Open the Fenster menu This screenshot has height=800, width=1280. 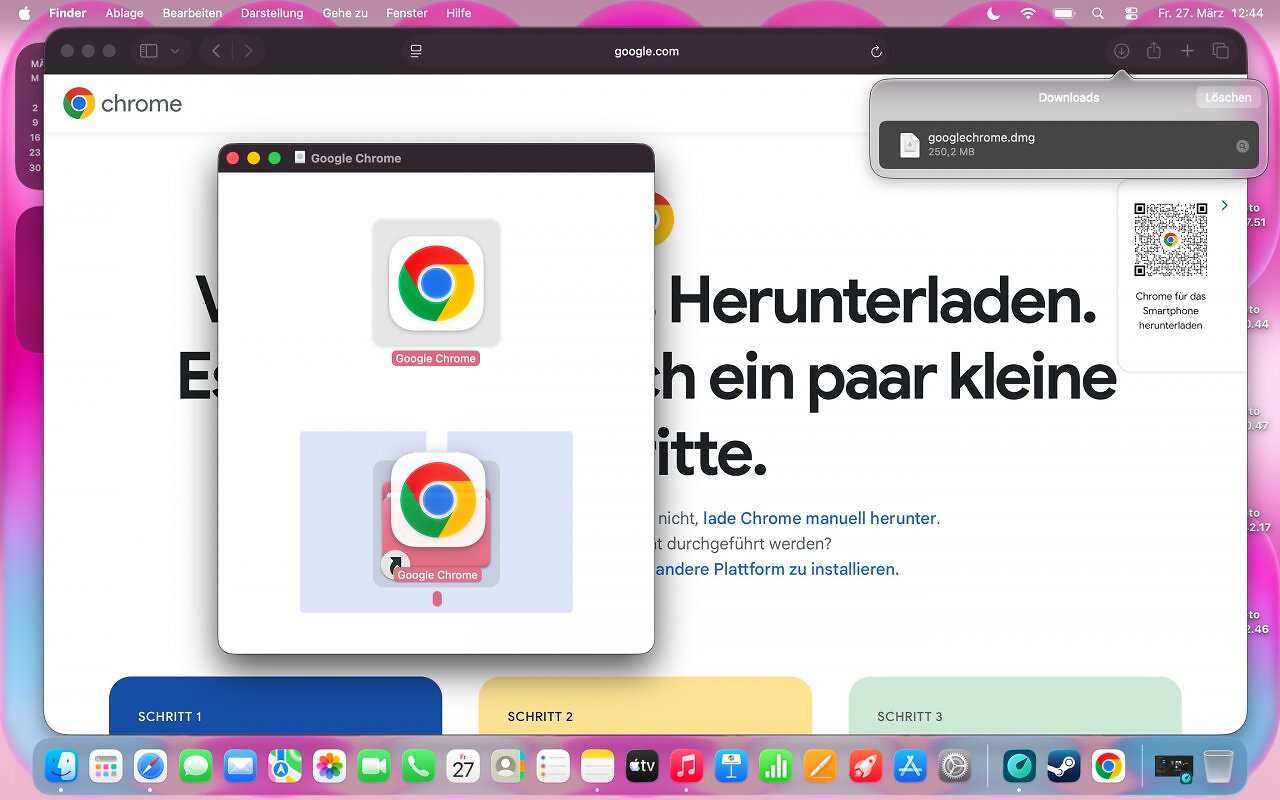(407, 13)
